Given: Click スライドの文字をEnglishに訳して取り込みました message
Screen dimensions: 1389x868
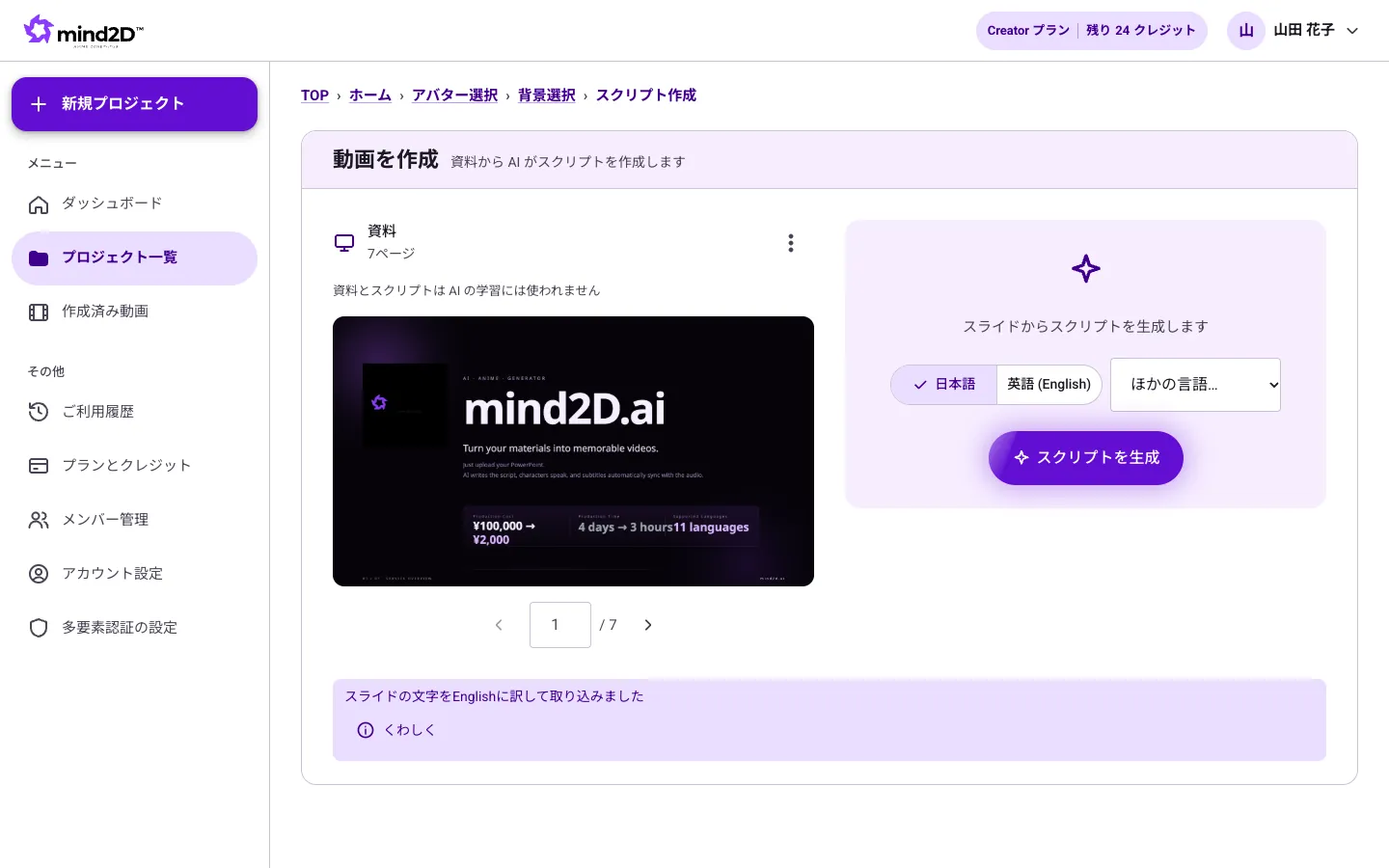Looking at the screenshot, I should coord(494,696).
